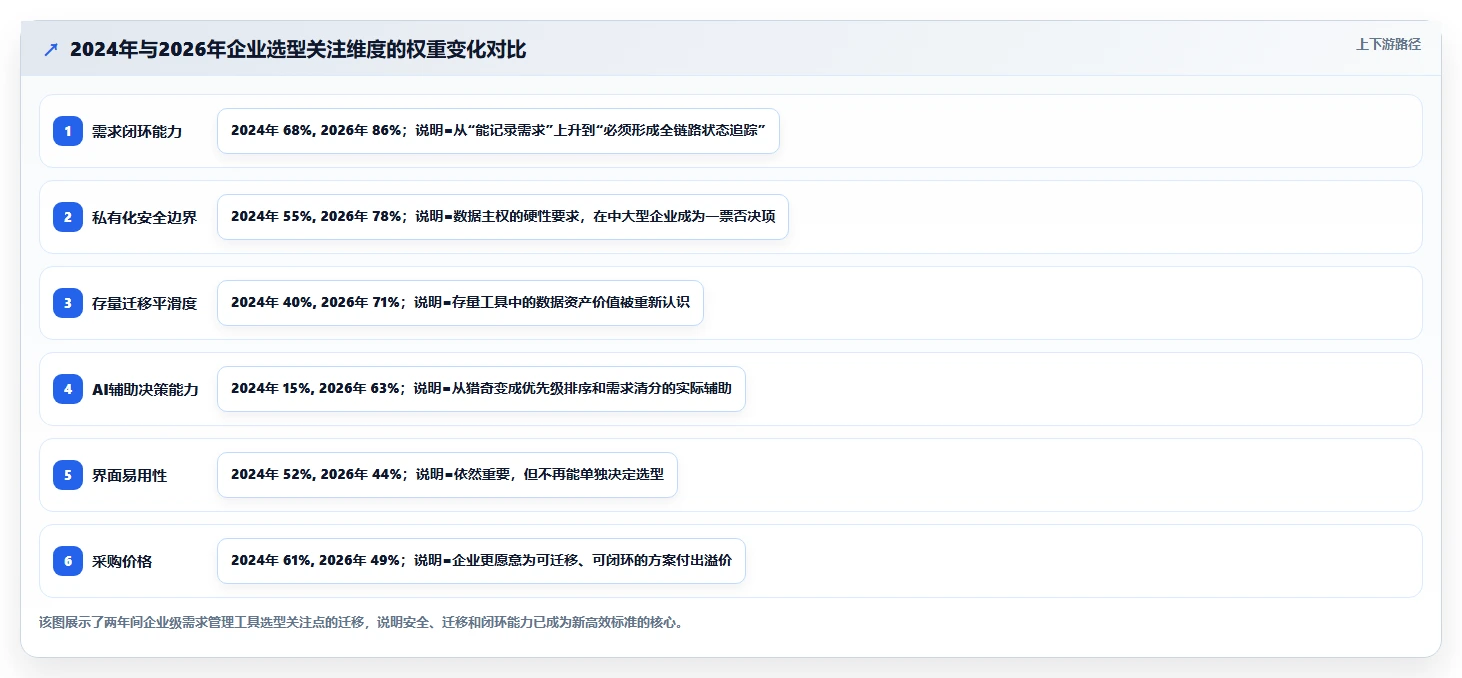Image resolution: width=1462 pixels, height=678 pixels.
Task: Click the '2024年 61%, 2026年 49%' detail box
Action: pos(481,561)
